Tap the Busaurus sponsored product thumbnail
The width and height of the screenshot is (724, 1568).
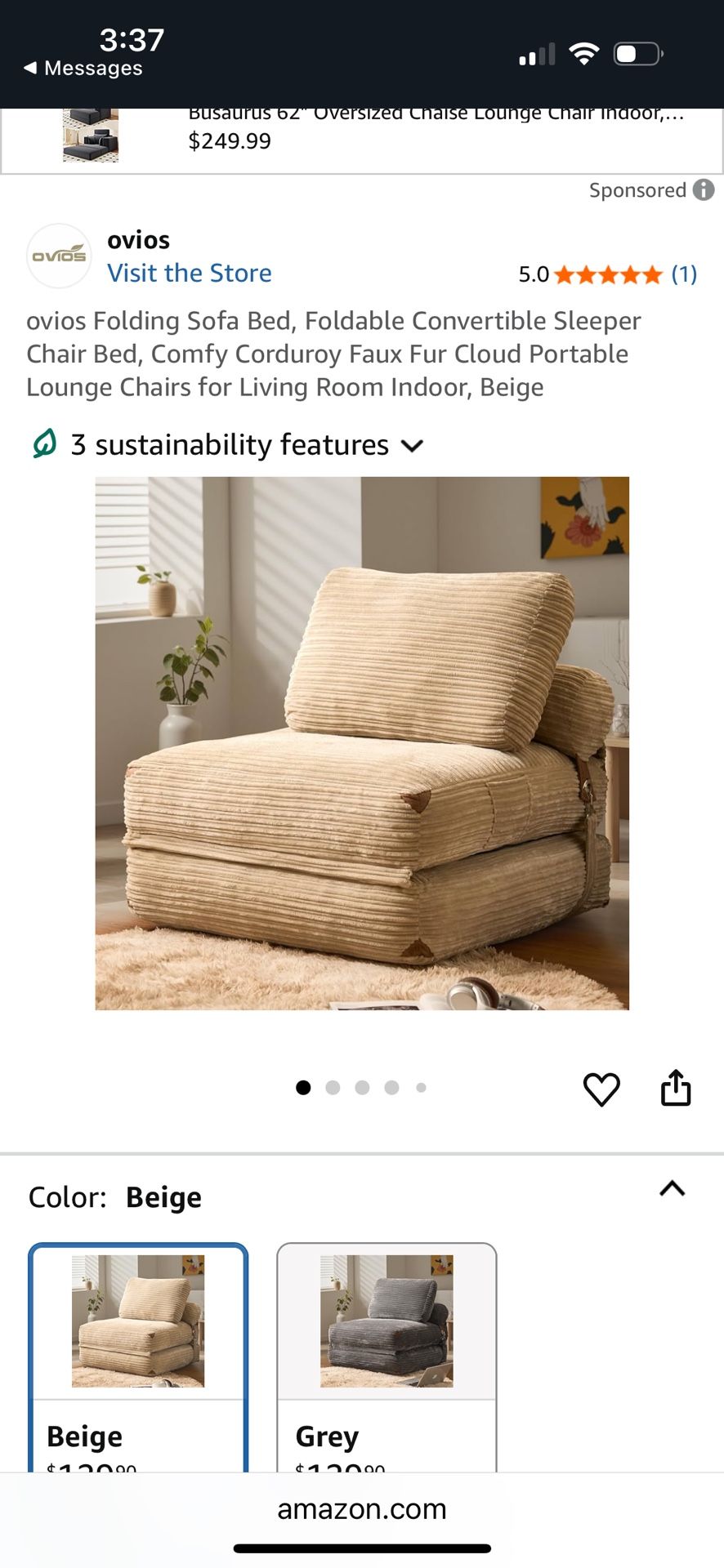(x=91, y=136)
